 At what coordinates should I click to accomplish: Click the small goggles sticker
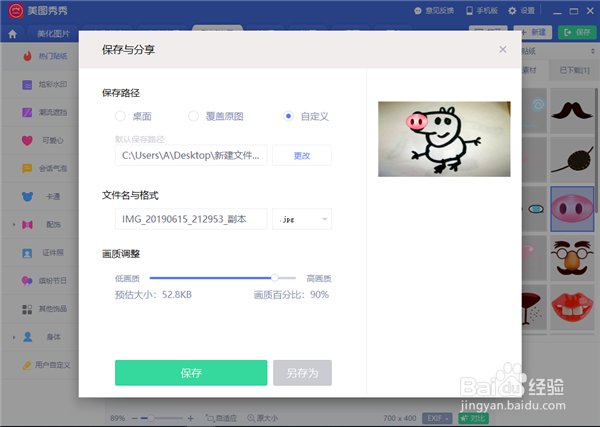(536, 209)
